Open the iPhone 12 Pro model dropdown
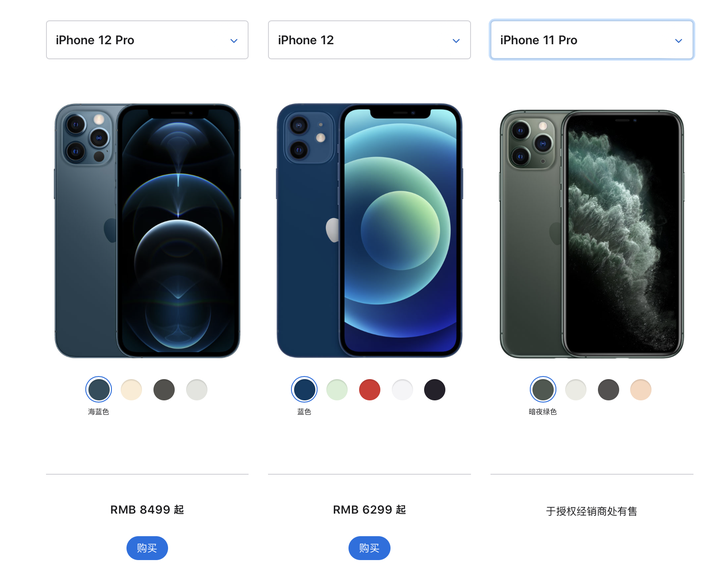Image resolution: width=720 pixels, height=576 pixels. (x=147, y=40)
